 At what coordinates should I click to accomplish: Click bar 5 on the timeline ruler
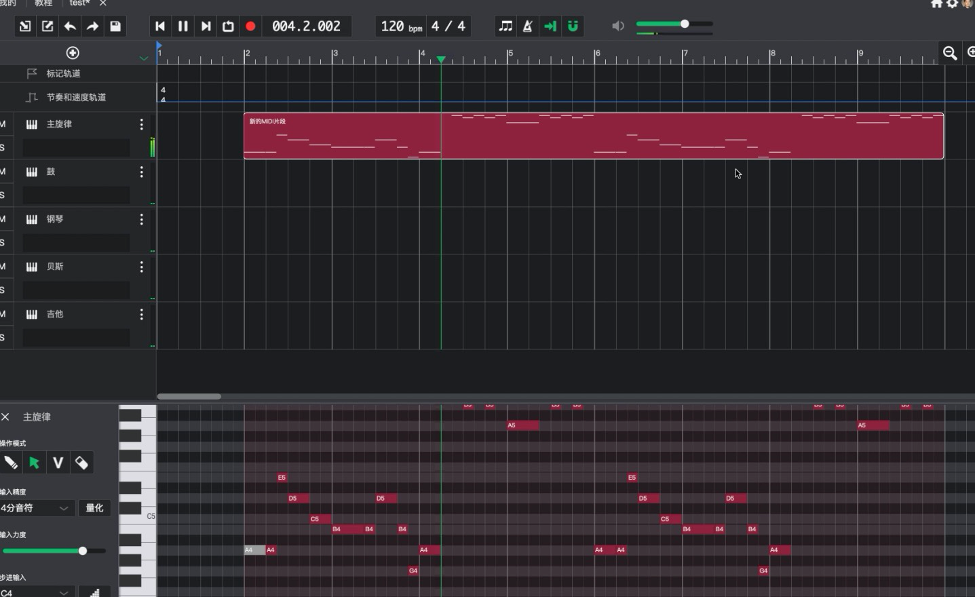point(510,54)
